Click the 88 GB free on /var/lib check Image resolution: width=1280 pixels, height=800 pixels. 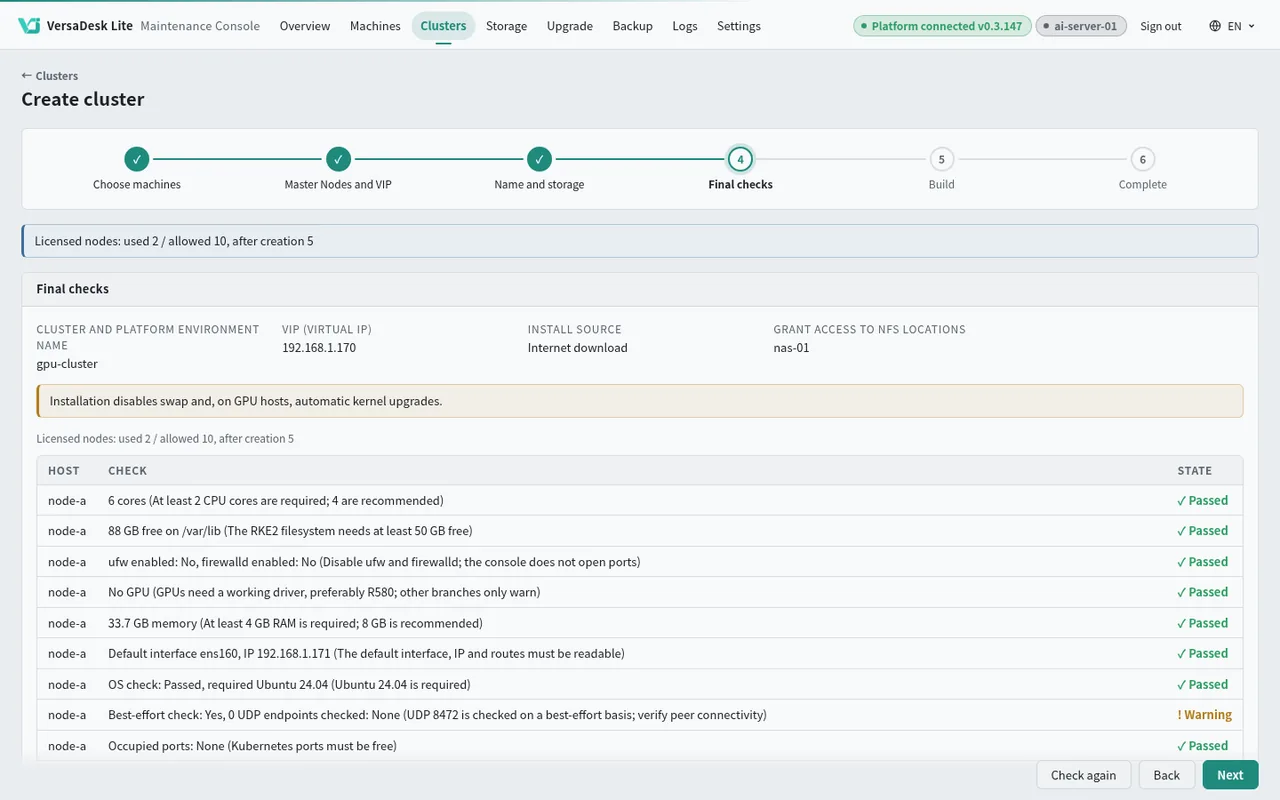[290, 531]
